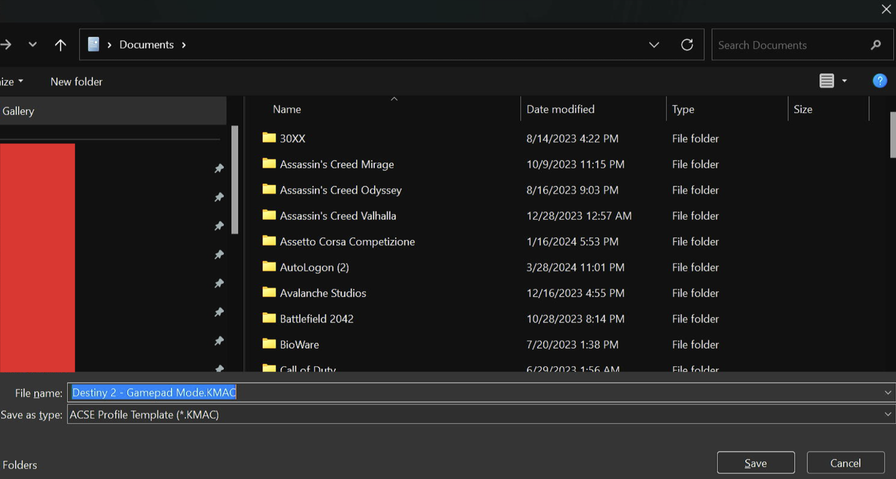Click the New folder toolbar button
The height and width of the screenshot is (479, 896).
(76, 82)
